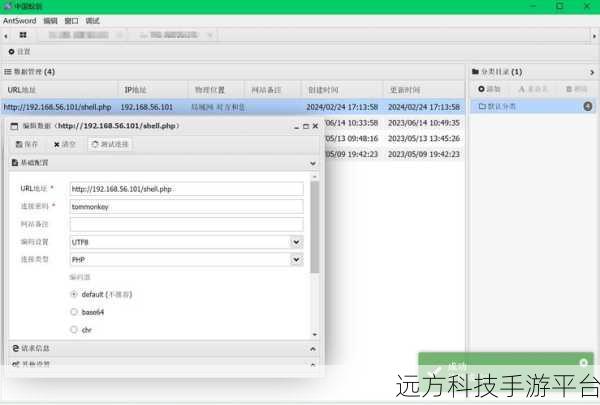Click the edit dialog title window icon
The width and height of the screenshot is (600, 405).
[14, 126]
